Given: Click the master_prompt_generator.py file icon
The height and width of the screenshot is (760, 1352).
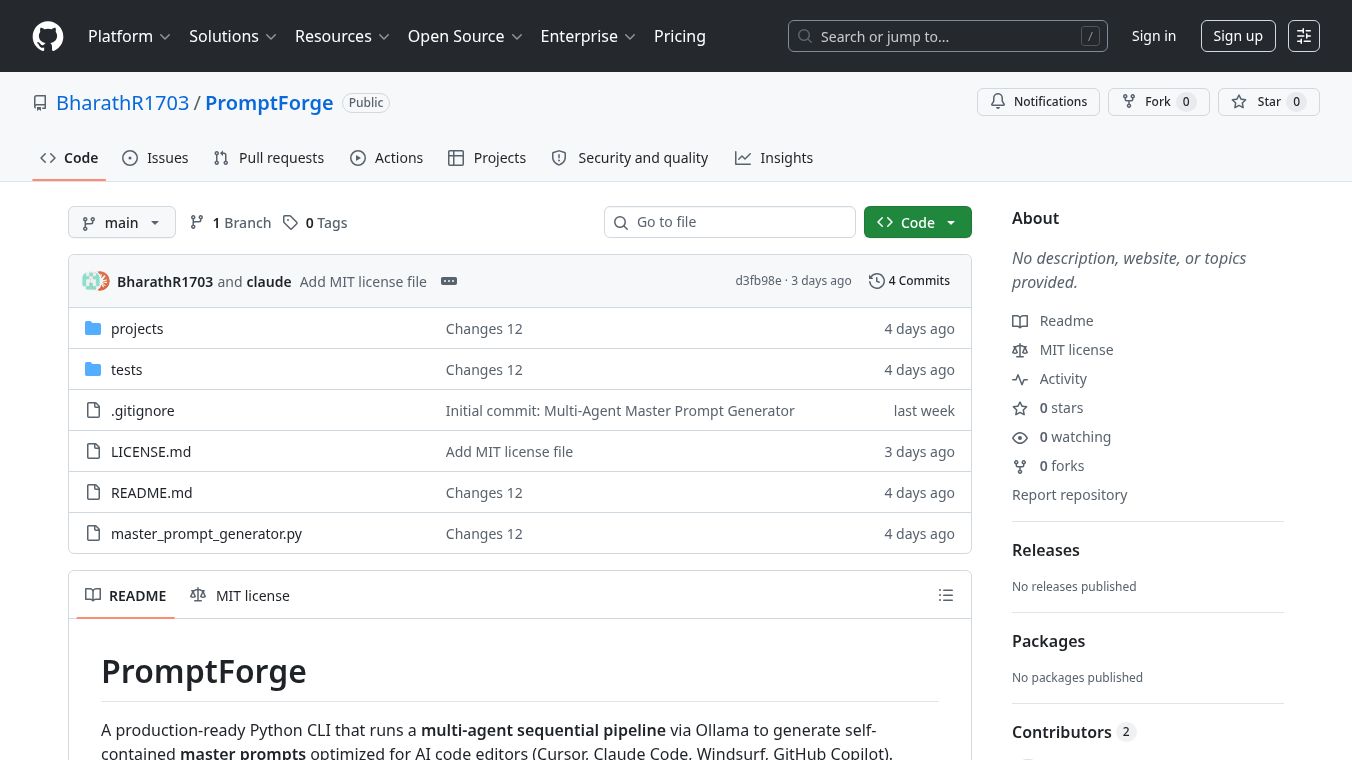Looking at the screenshot, I should 93,534.
